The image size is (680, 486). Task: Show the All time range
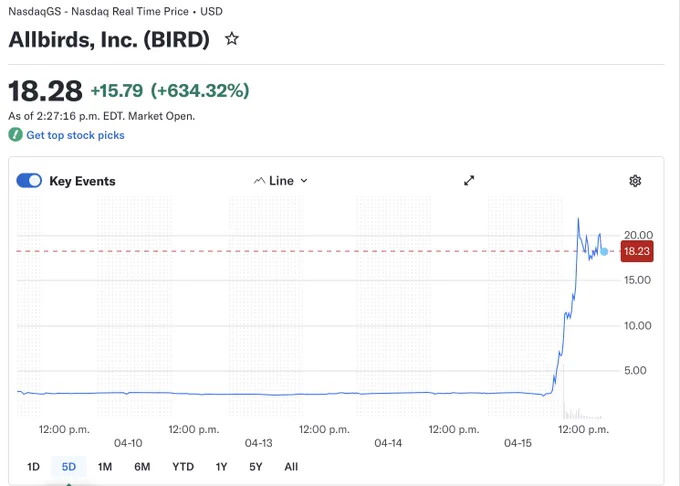pos(291,467)
